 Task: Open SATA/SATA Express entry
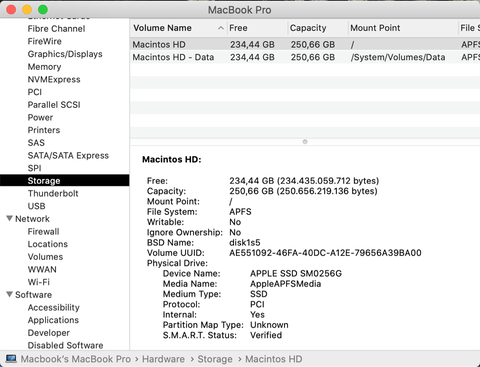(x=68, y=155)
